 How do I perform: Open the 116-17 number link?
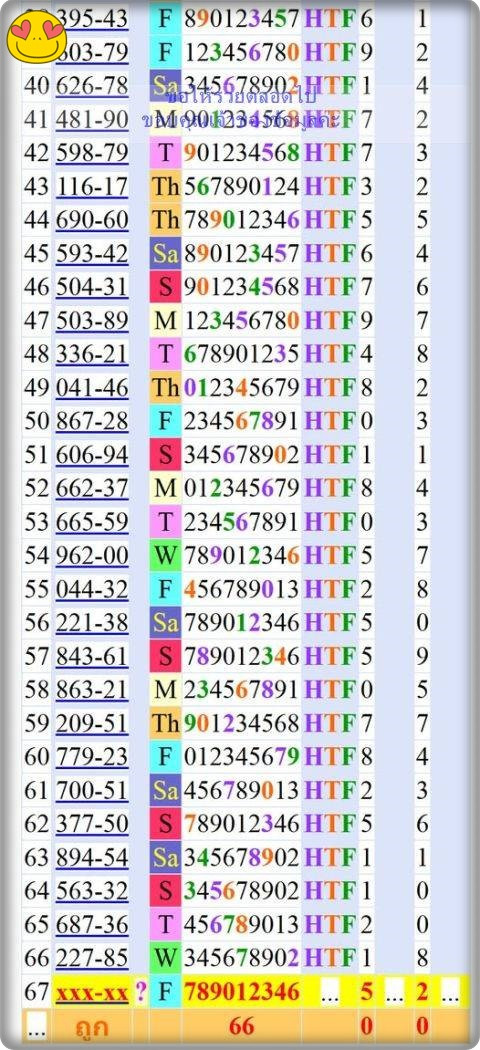[x=92, y=187]
